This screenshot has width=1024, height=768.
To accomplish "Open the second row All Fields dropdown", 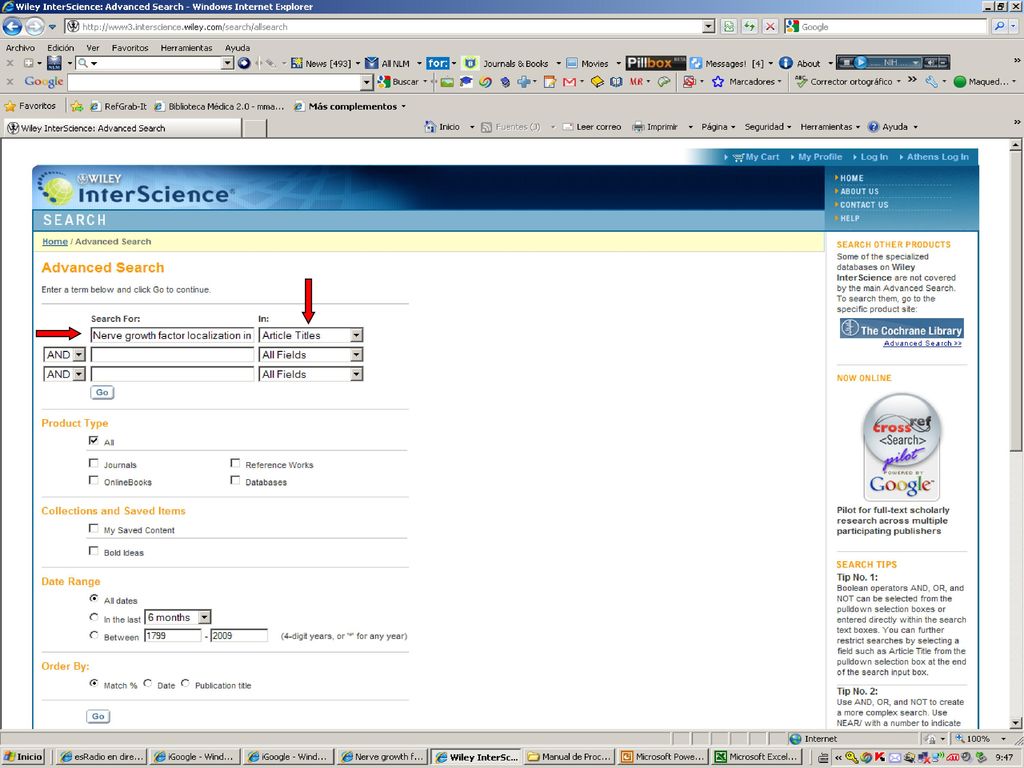I will (x=311, y=355).
